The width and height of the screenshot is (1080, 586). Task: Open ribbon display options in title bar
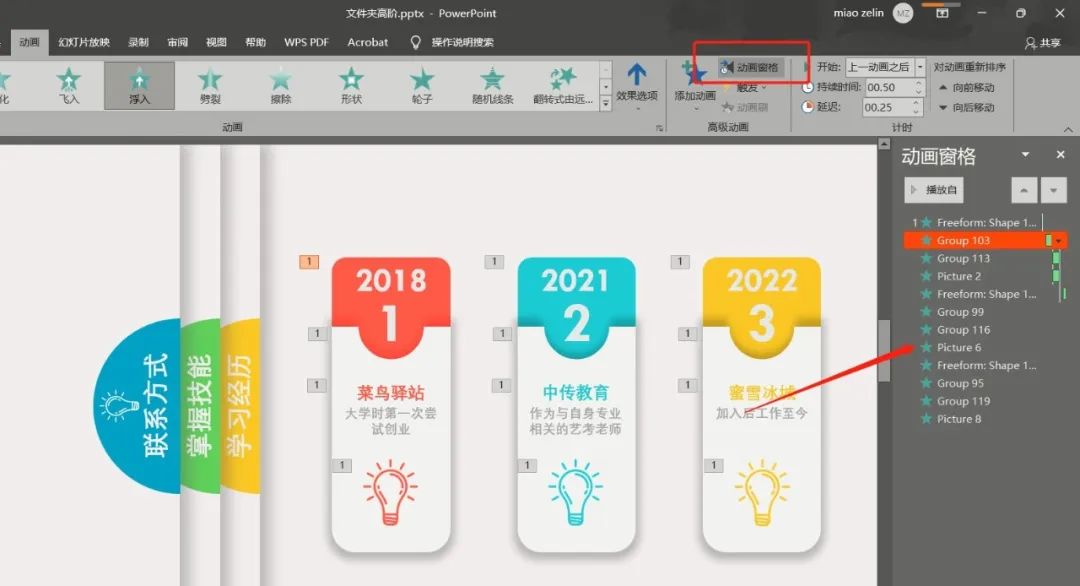click(x=942, y=13)
